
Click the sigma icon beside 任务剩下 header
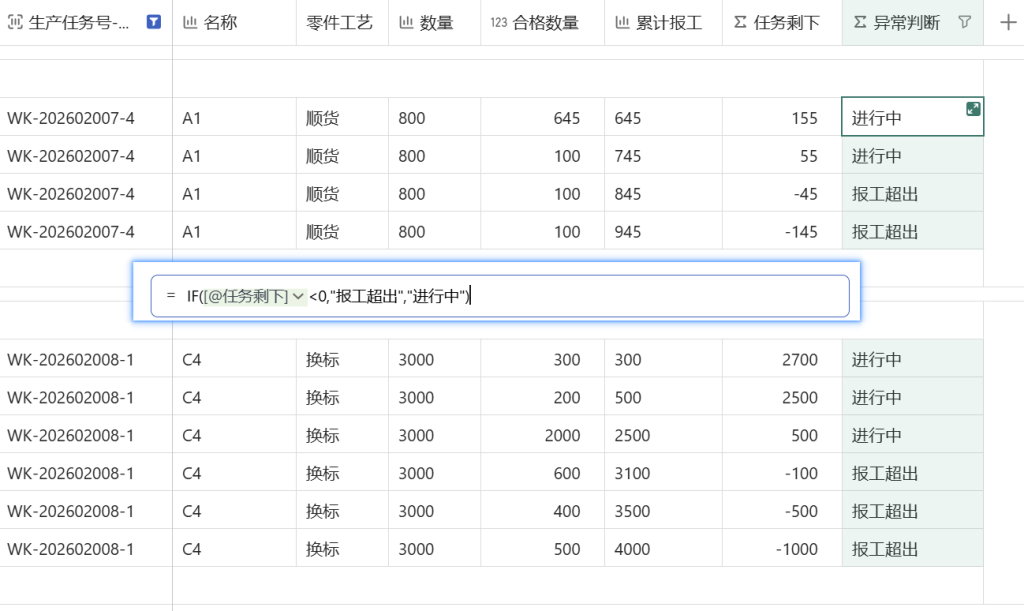740,23
